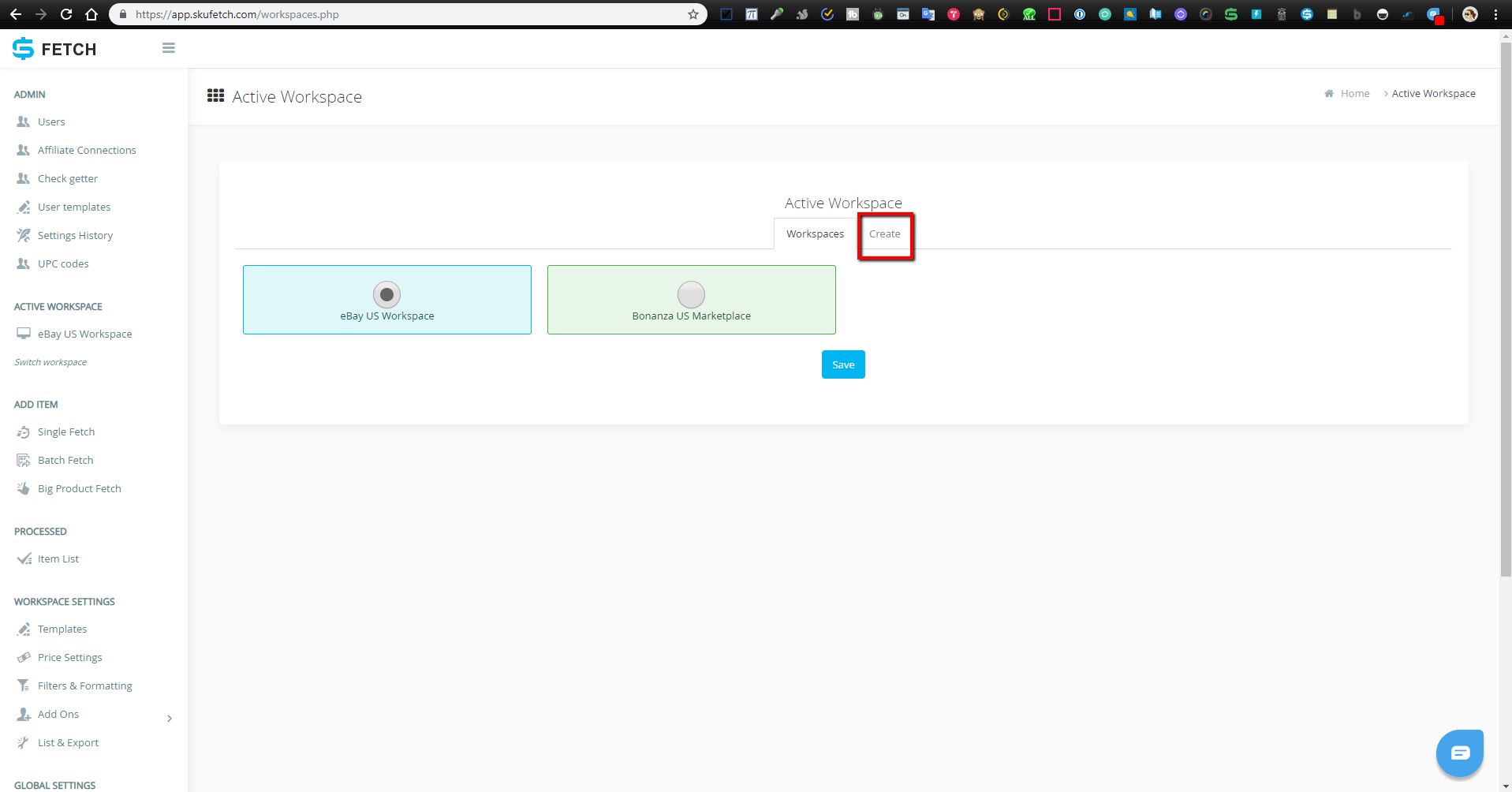Bookmark page with star icon
Screen dimensions: 1512x792
(693, 14)
